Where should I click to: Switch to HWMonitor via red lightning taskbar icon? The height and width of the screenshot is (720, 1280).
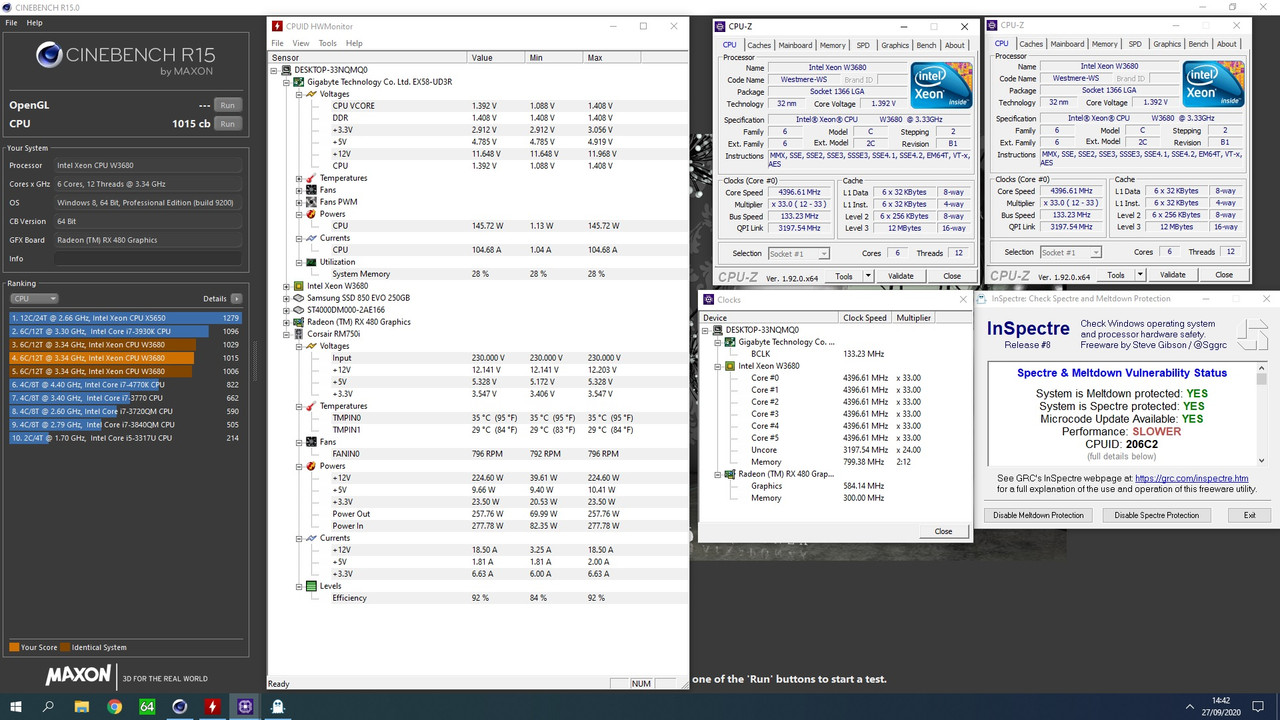click(212, 706)
